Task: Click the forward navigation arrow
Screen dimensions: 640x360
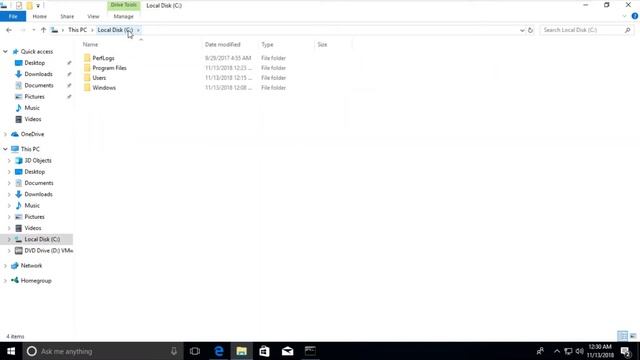Action: pyautogui.click(x=23, y=30)
